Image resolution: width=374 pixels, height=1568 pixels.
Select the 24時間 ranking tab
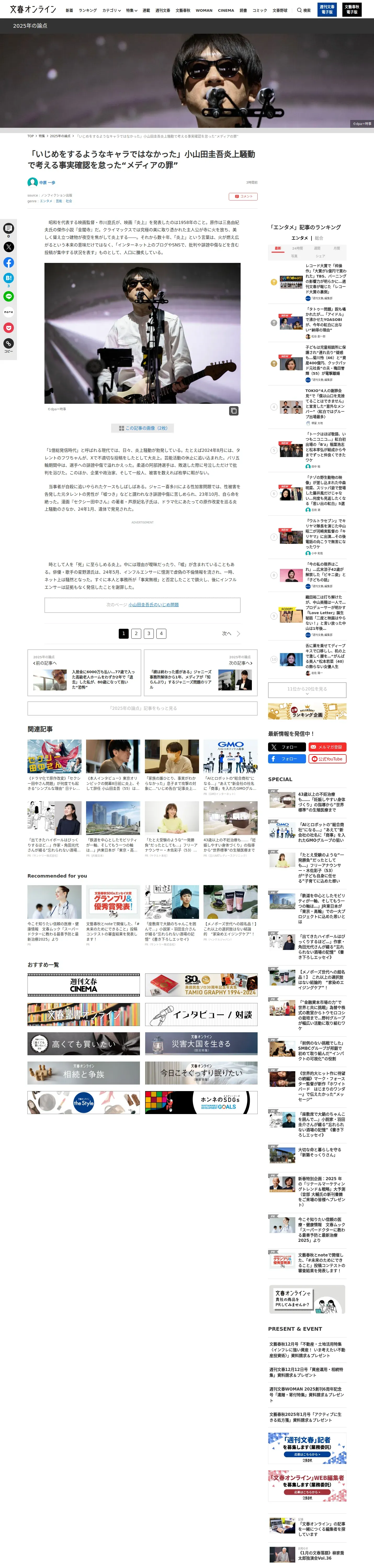pos(297,248)
